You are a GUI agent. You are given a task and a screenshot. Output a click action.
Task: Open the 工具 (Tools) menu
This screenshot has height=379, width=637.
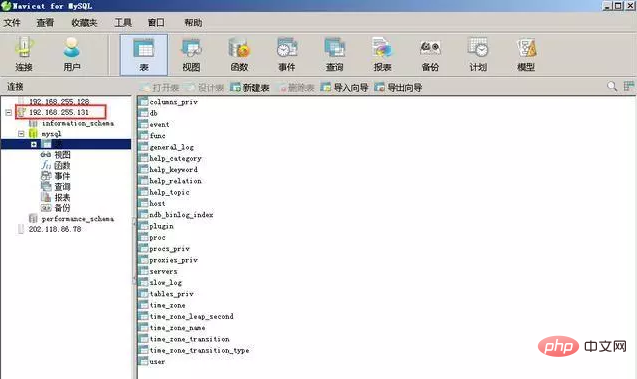coord(123,23)
